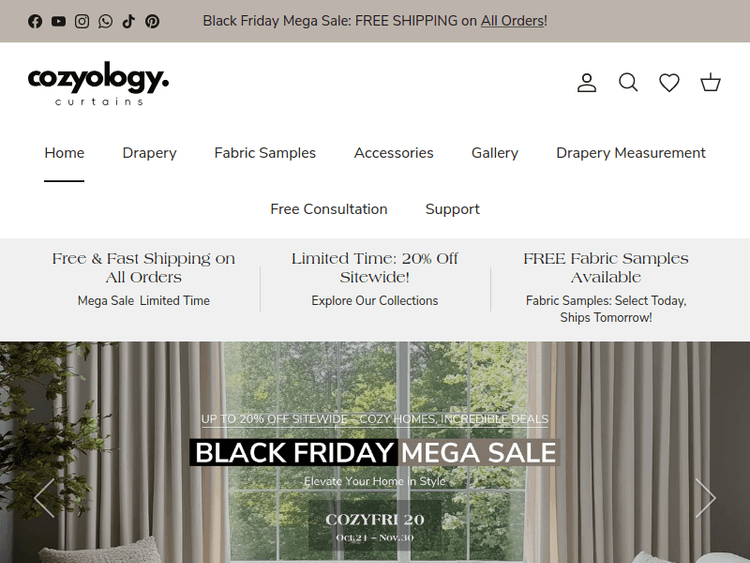Visit the Instagram profile icon
Image resolution: width=750 pixels, height=563 pixels.
pyautogui.click(x=82, y=21)
